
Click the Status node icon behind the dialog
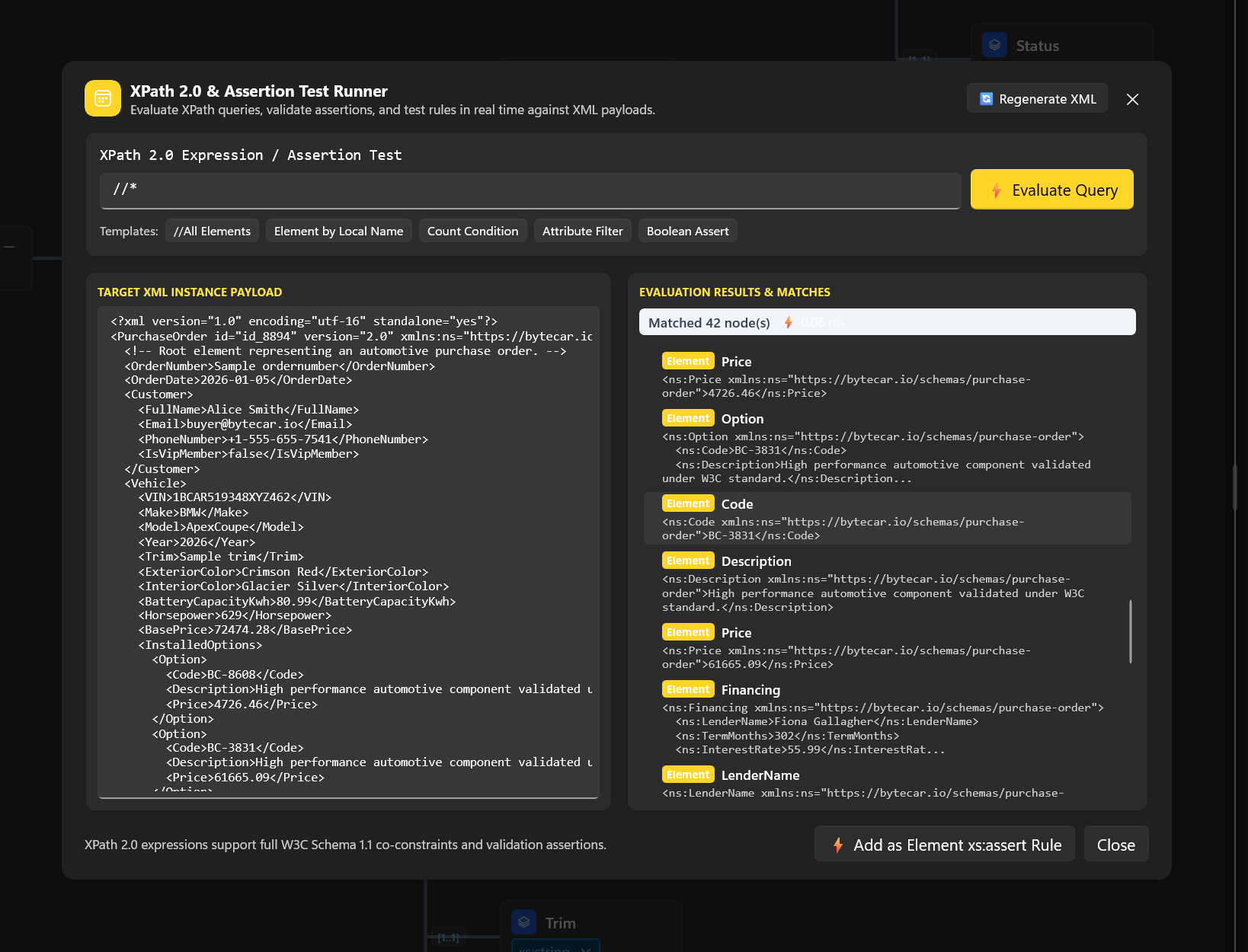994,45
